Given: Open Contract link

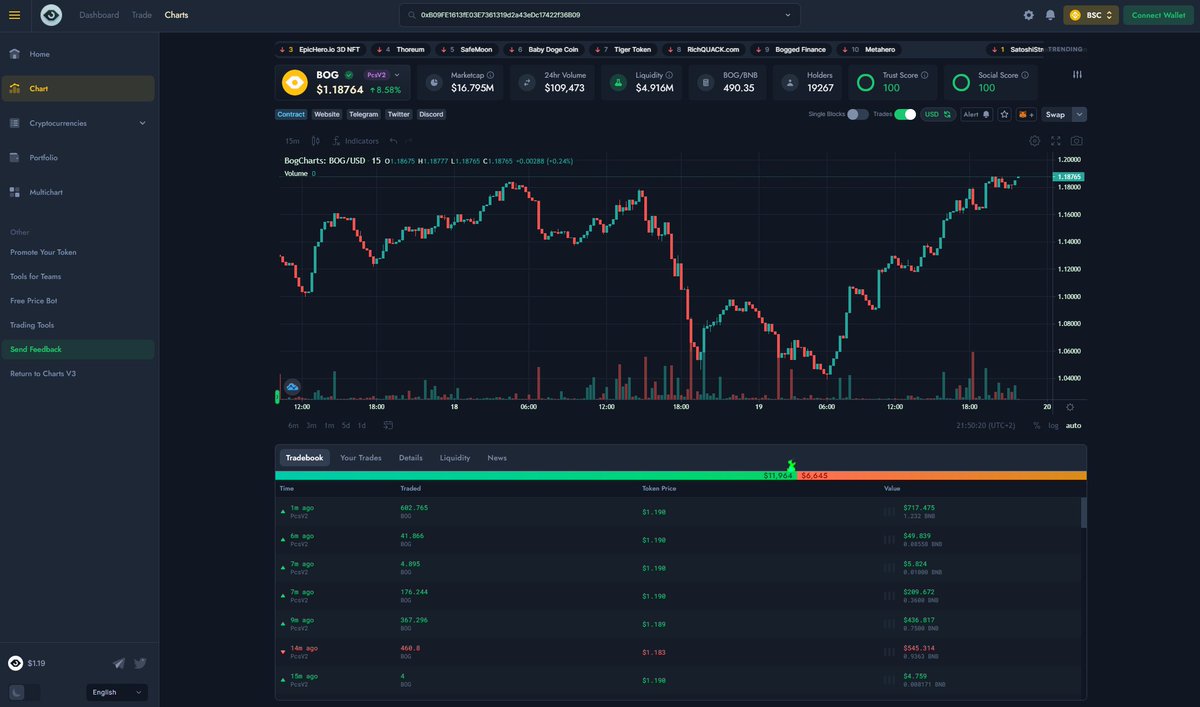Looking at the screenshot, I should click(291, 114).
